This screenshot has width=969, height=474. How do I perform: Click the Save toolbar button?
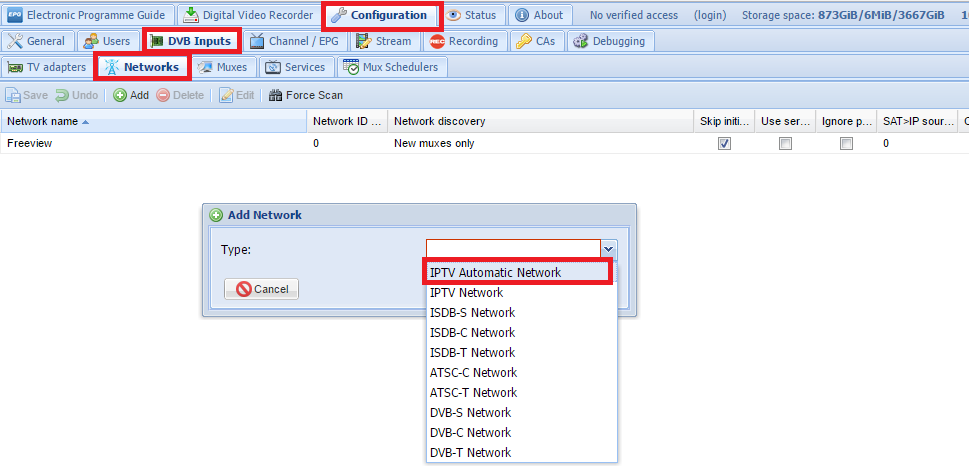tap(27, 95)
